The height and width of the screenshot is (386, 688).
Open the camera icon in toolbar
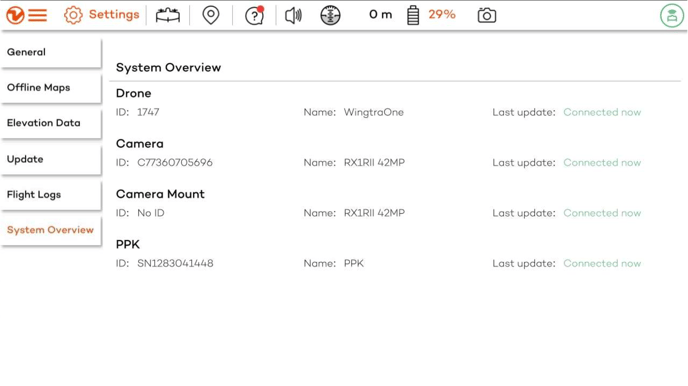coord(487,15)
